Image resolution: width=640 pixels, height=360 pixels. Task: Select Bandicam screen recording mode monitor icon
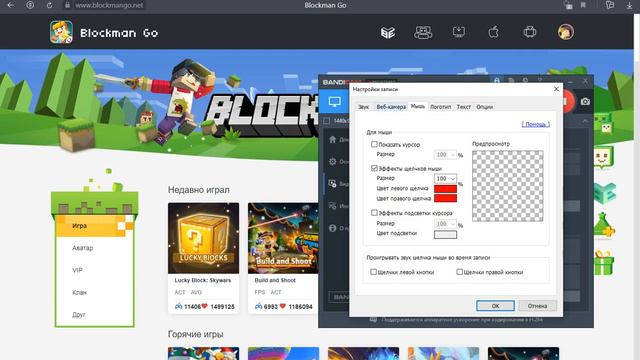point(335,102)
